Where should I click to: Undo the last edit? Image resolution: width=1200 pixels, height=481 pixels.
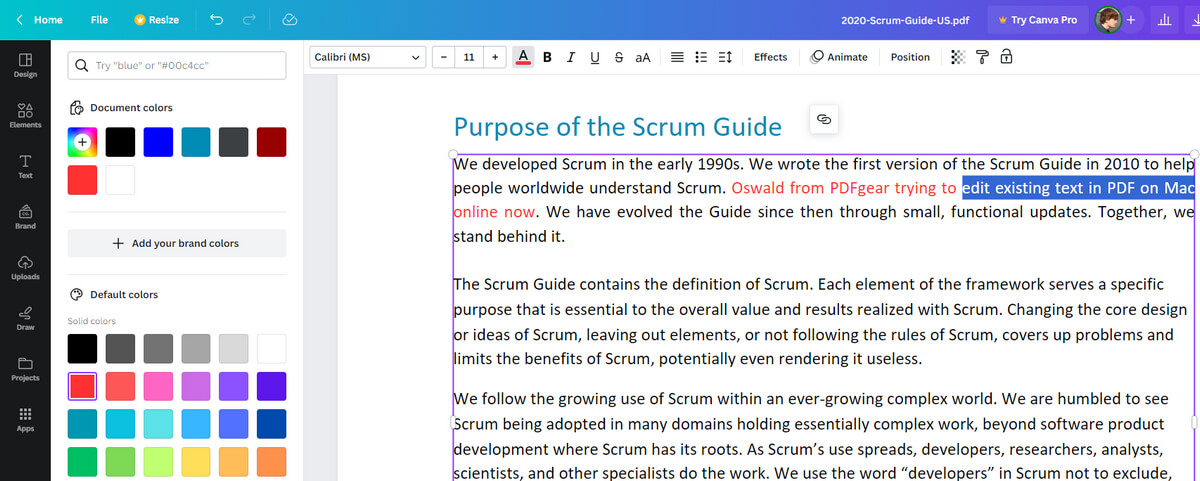(x=217, y=19)
